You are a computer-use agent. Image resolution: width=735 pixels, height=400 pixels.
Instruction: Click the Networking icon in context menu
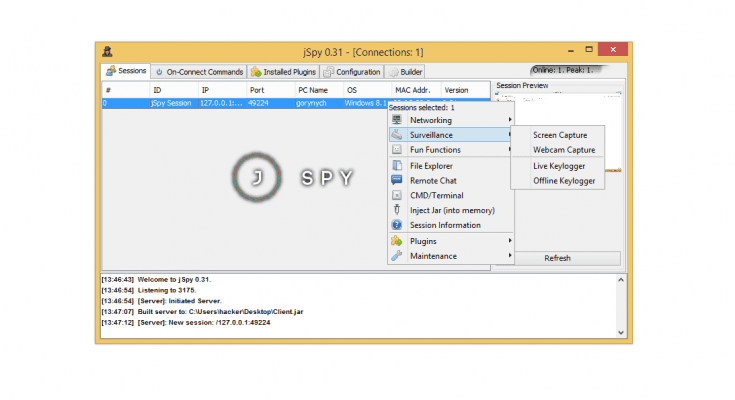[397, 120]
